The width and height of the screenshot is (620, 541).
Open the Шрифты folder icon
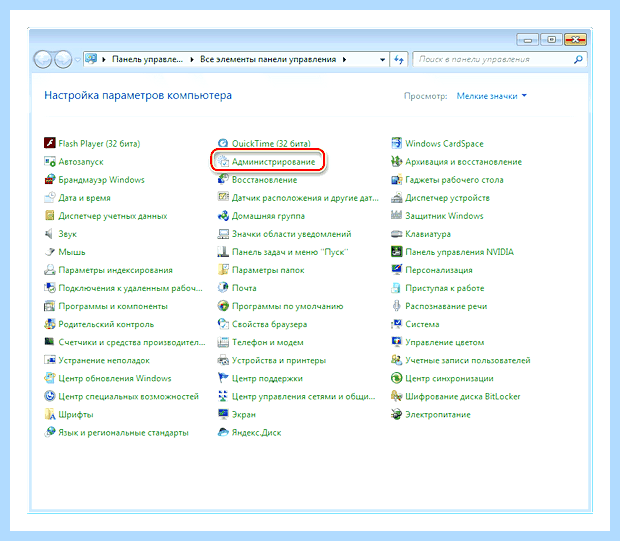[49, 414]
